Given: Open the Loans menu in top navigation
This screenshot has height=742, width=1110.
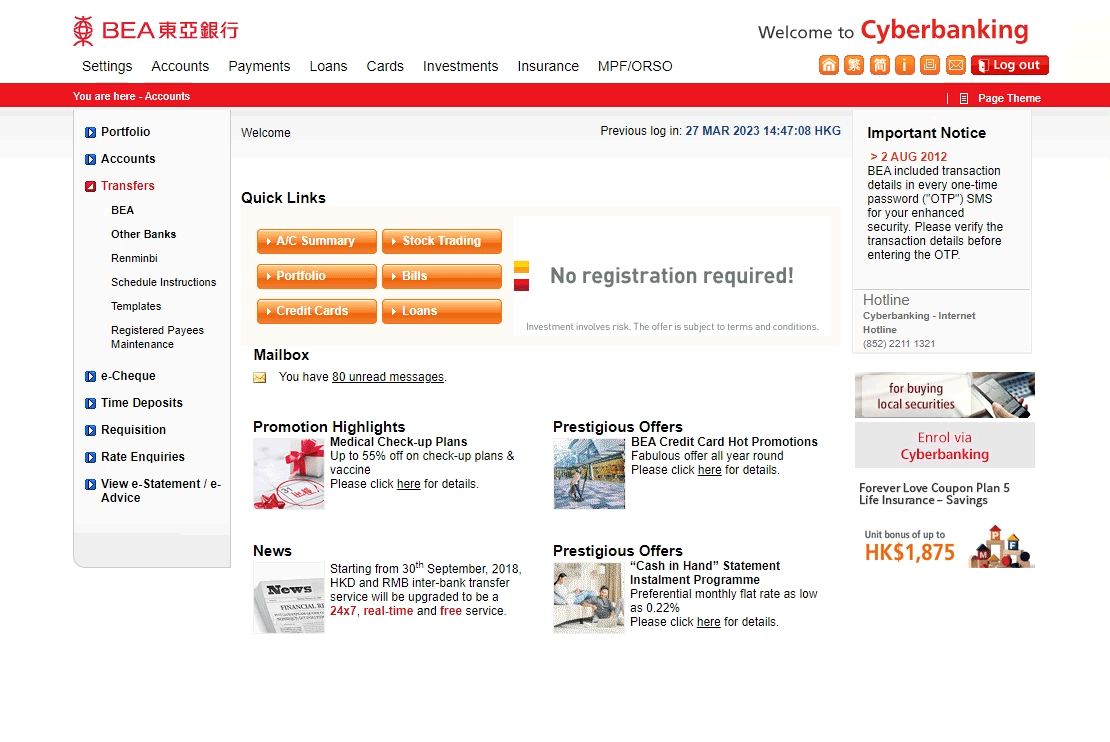Looking at the screenshot, I should [x=328, y=66].
